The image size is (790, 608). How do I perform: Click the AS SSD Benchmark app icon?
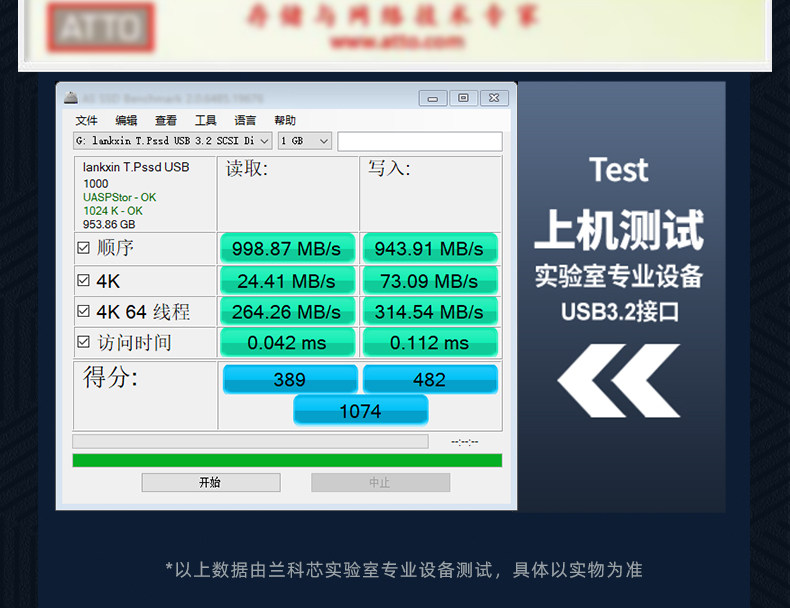point(71,98)
